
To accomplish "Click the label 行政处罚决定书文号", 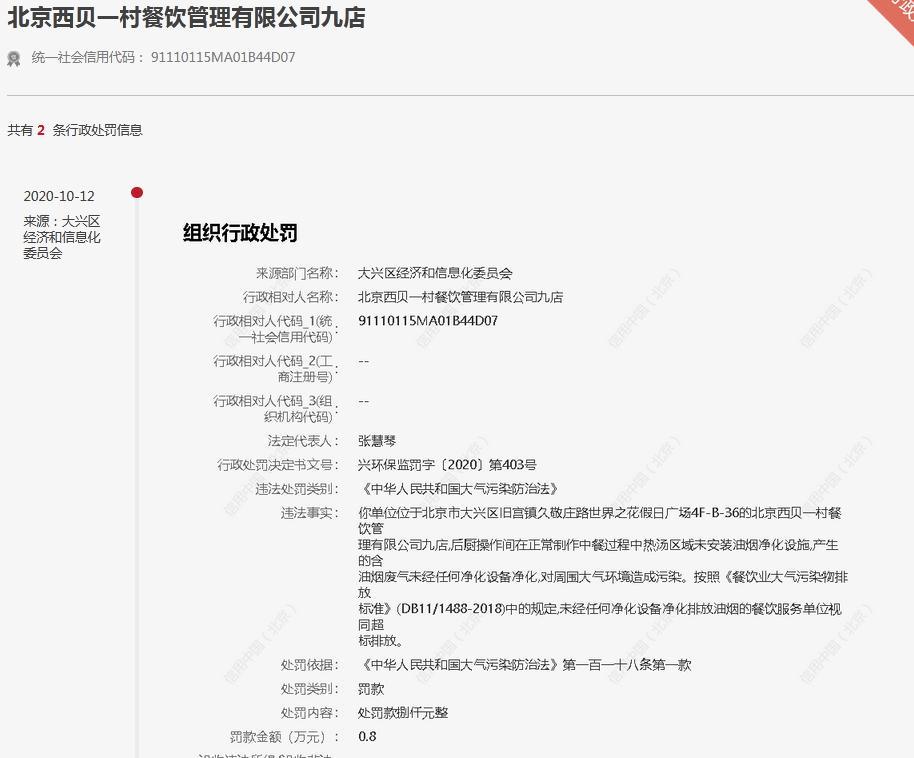I will coord(277,465).
